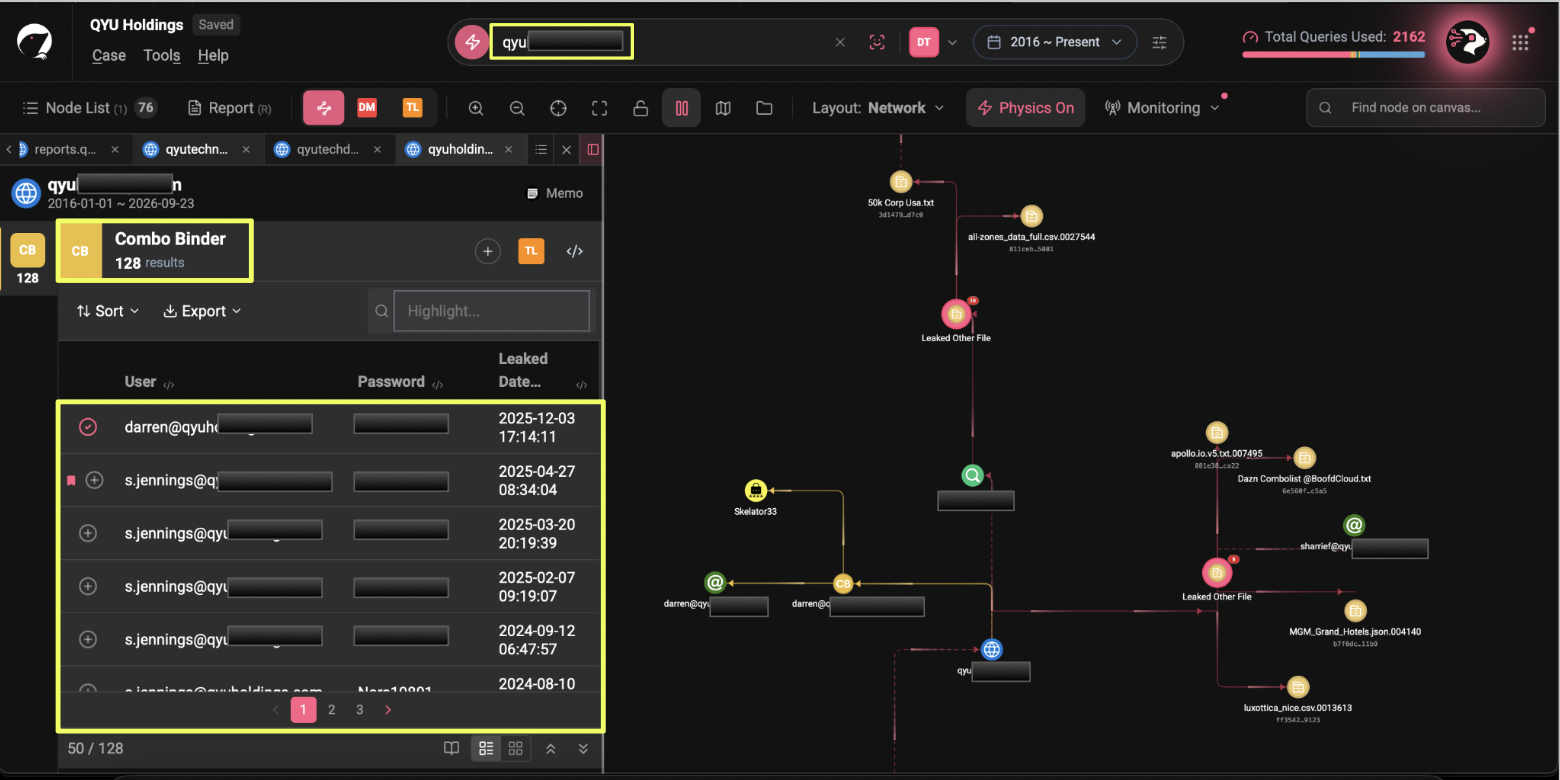Viewport: 1560px width, 780px height.
Task: Expand the Sort dropdown
Action: pyautogui.click(x=108, y=311)
